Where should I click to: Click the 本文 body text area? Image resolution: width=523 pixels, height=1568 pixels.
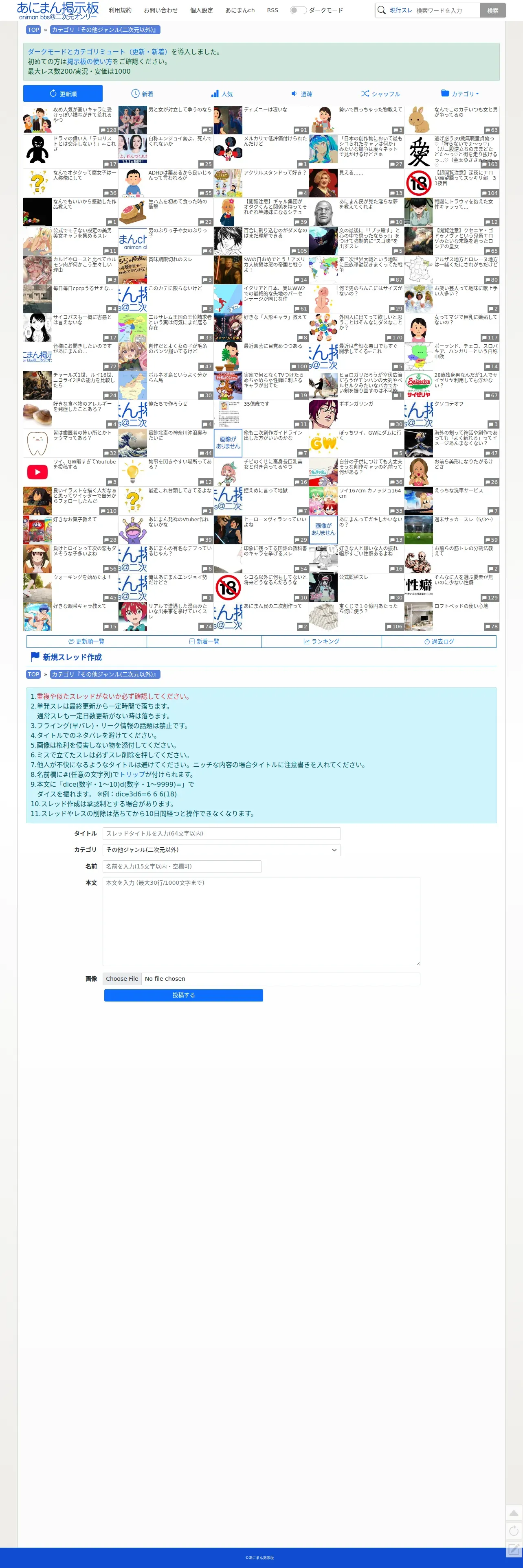(x=261, y=922)
